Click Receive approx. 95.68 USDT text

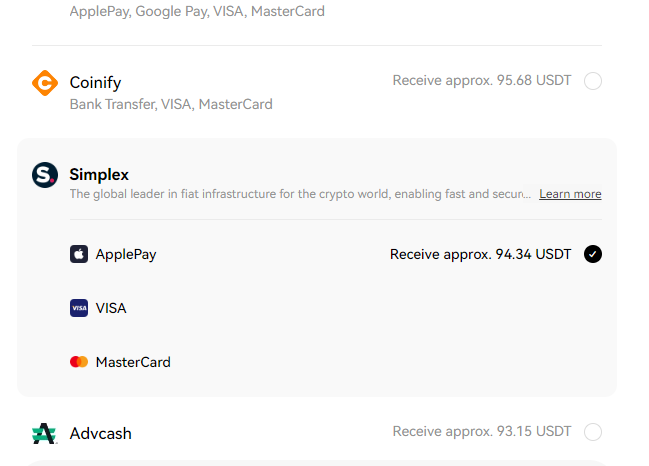[482, 80]
